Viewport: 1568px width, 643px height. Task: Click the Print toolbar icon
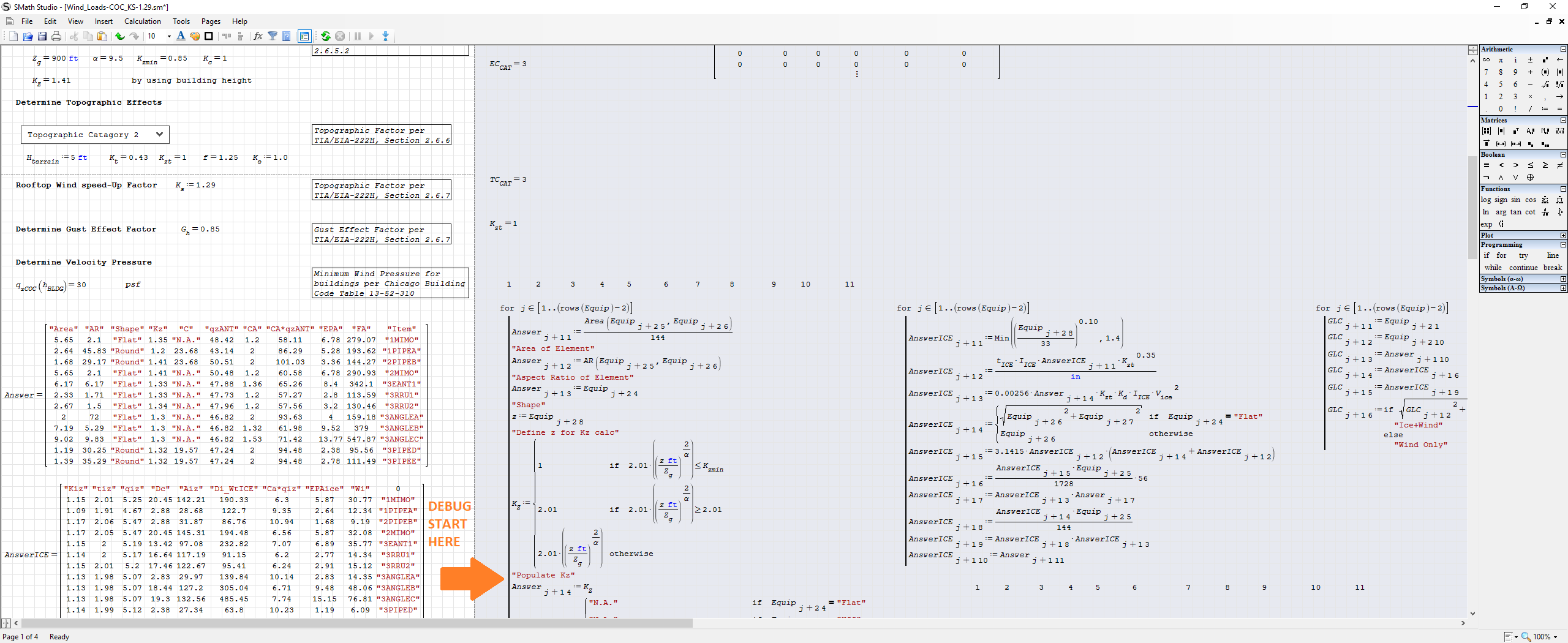(x=56, y=37)
